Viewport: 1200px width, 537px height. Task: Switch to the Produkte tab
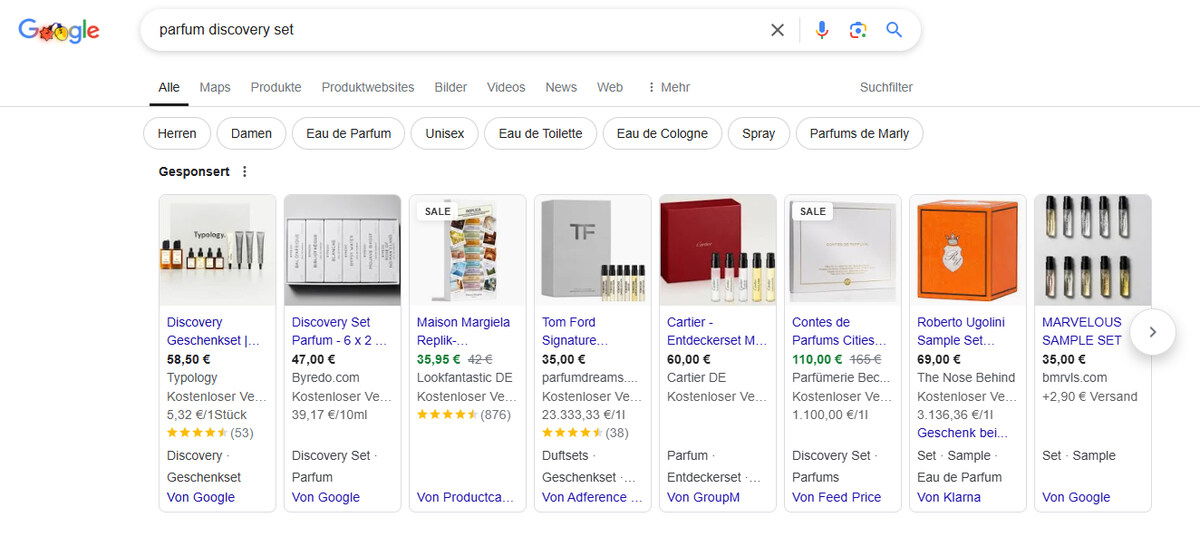(x=276, y=87)
